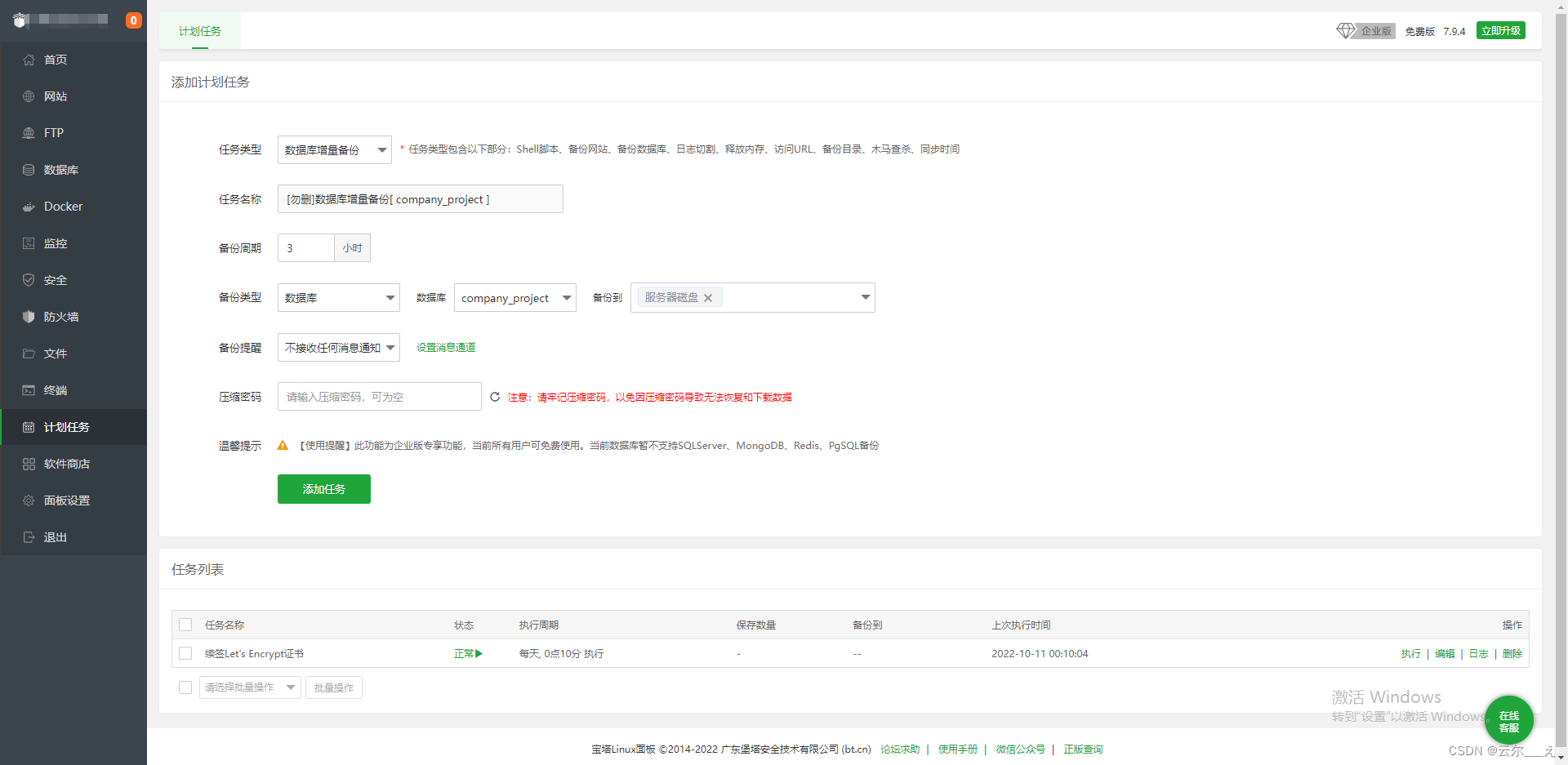Click the green play arrow next to 正常
The width and height of the screenshot is (1568, 765).
pos(479,653)
